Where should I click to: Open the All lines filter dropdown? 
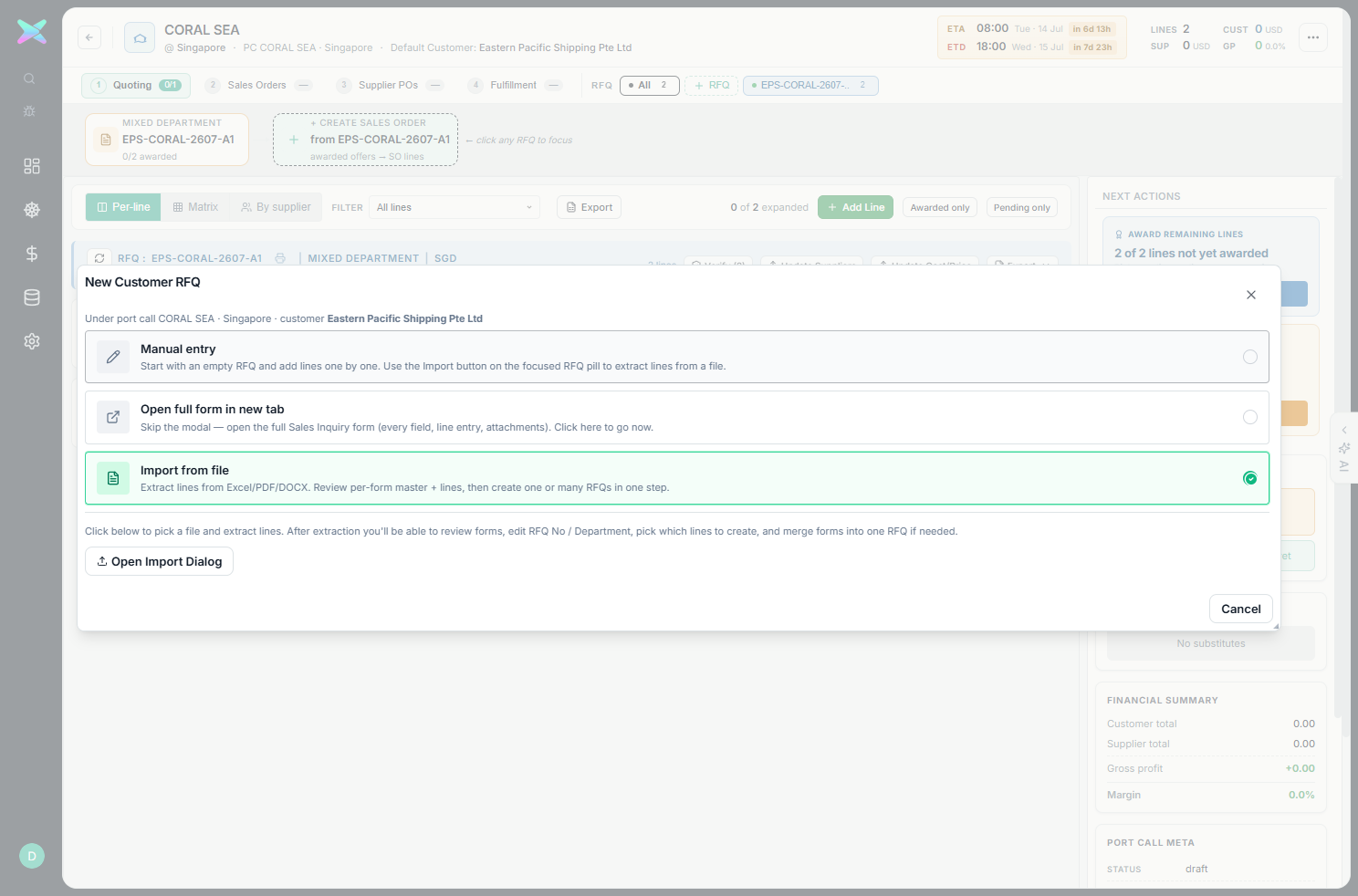coord(454,207)
